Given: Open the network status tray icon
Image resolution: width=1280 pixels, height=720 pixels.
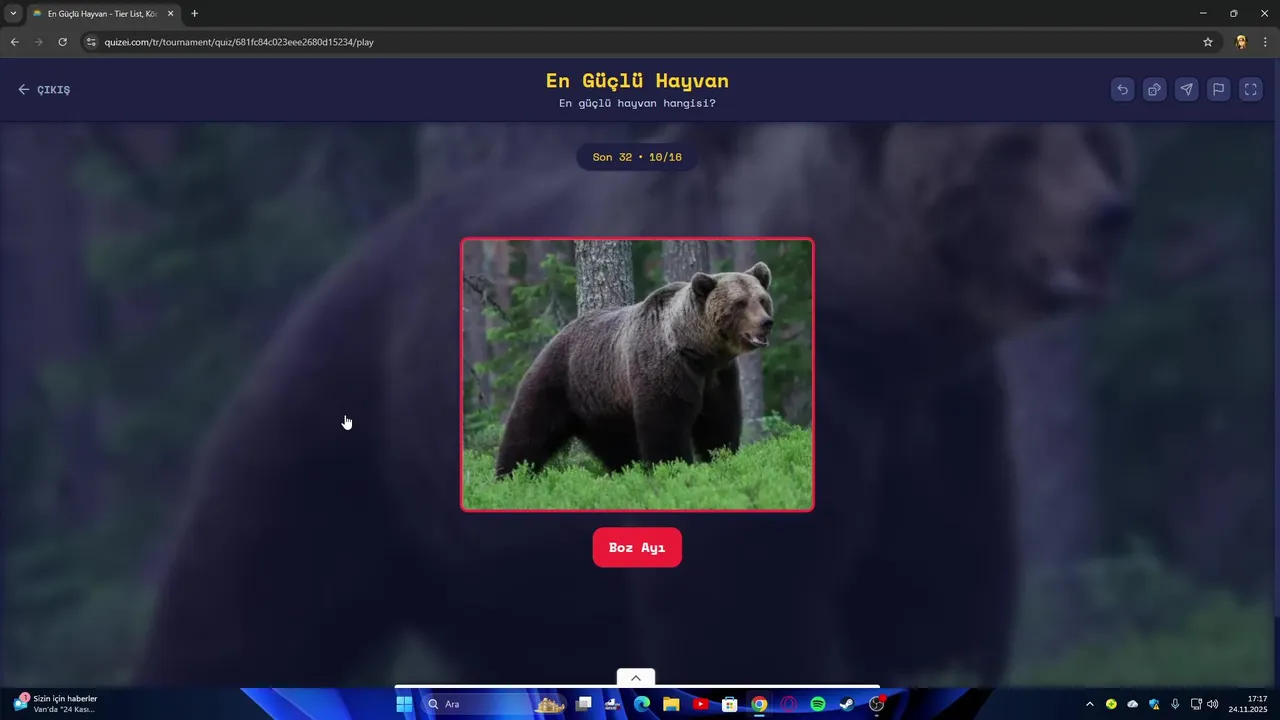Looking at the screenshot, I should tap(1196, 704).
